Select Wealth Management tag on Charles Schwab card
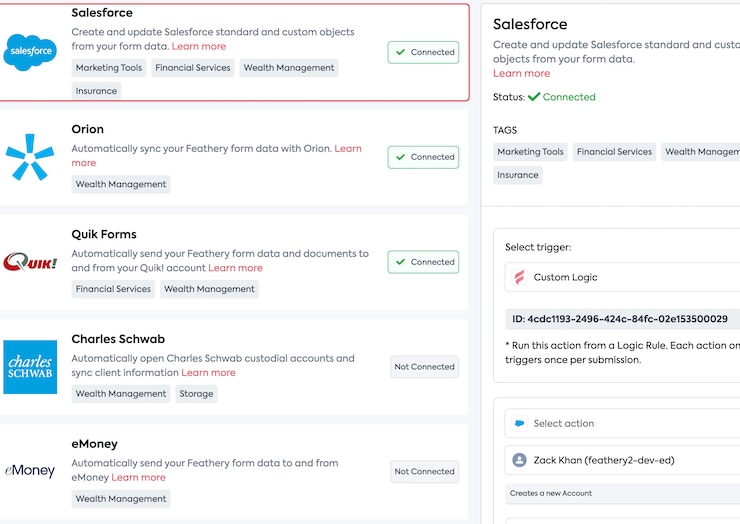740x524 pixels. [x=121, y=394]
